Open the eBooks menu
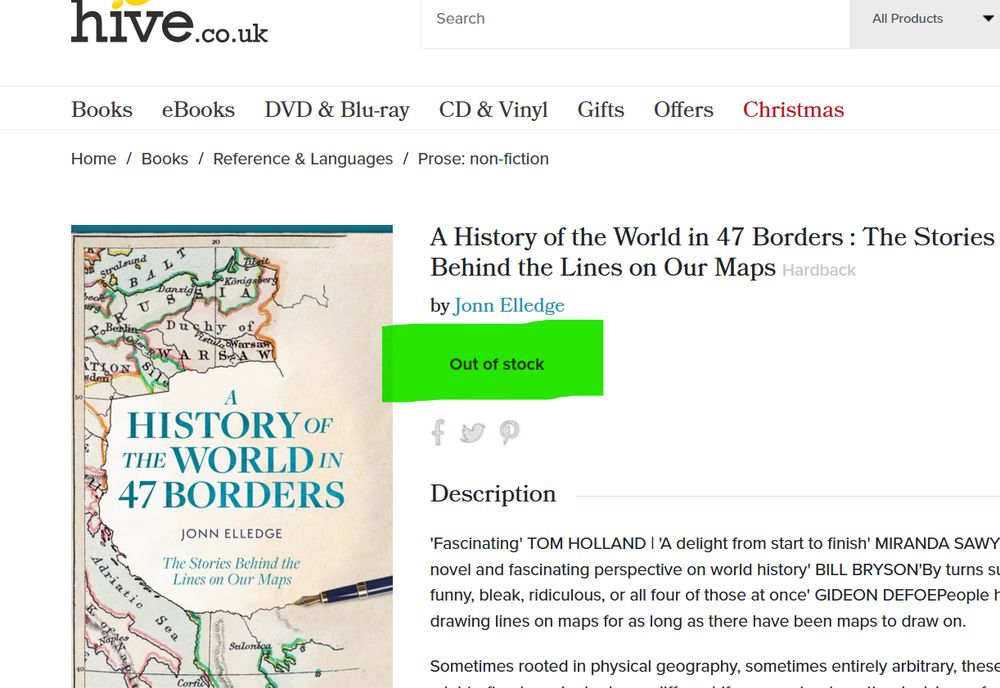The width and height of the screenshot is (1000, 688). pos(198,110)
